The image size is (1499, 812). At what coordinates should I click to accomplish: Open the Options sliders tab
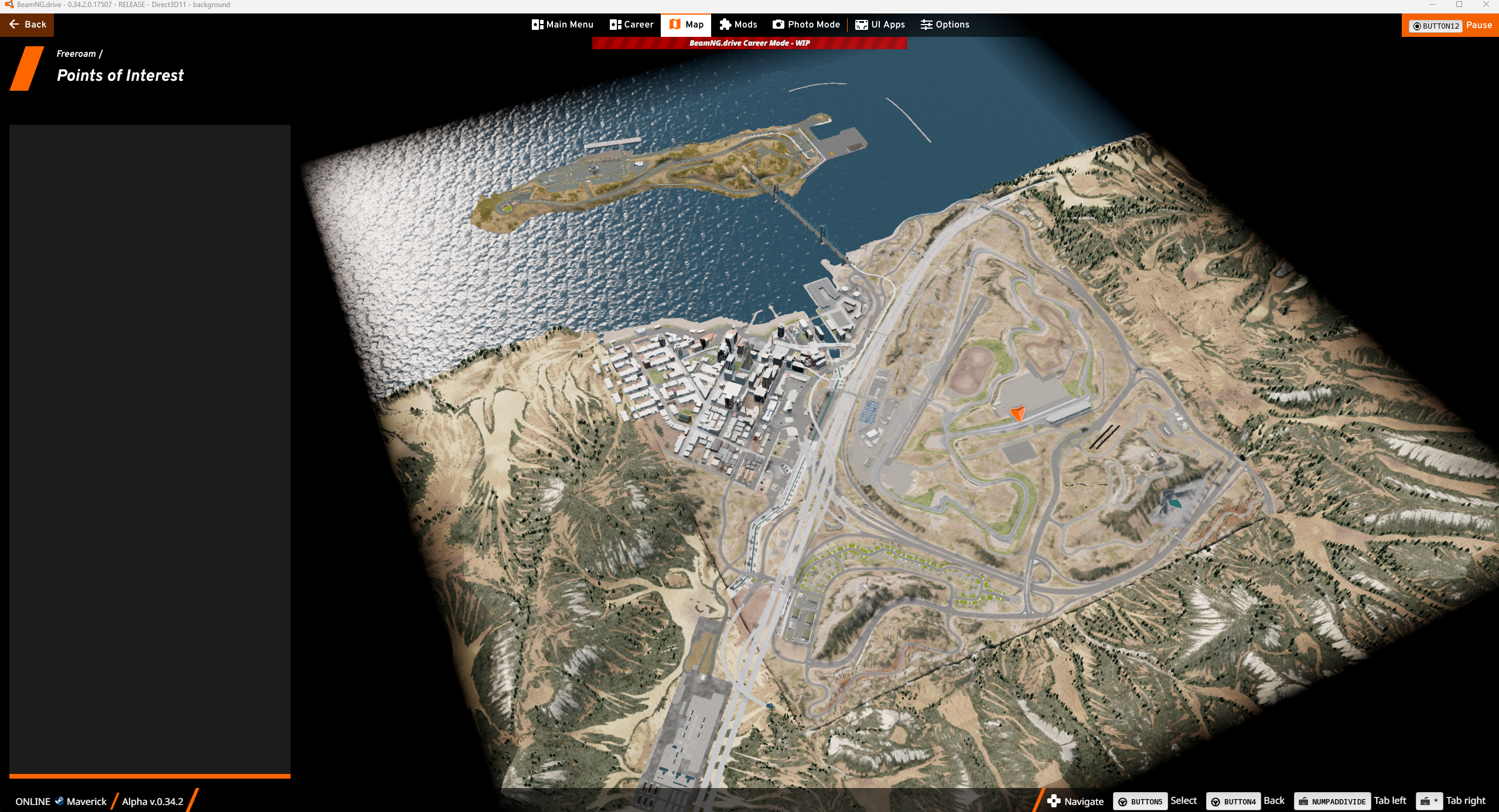(944, 25)
